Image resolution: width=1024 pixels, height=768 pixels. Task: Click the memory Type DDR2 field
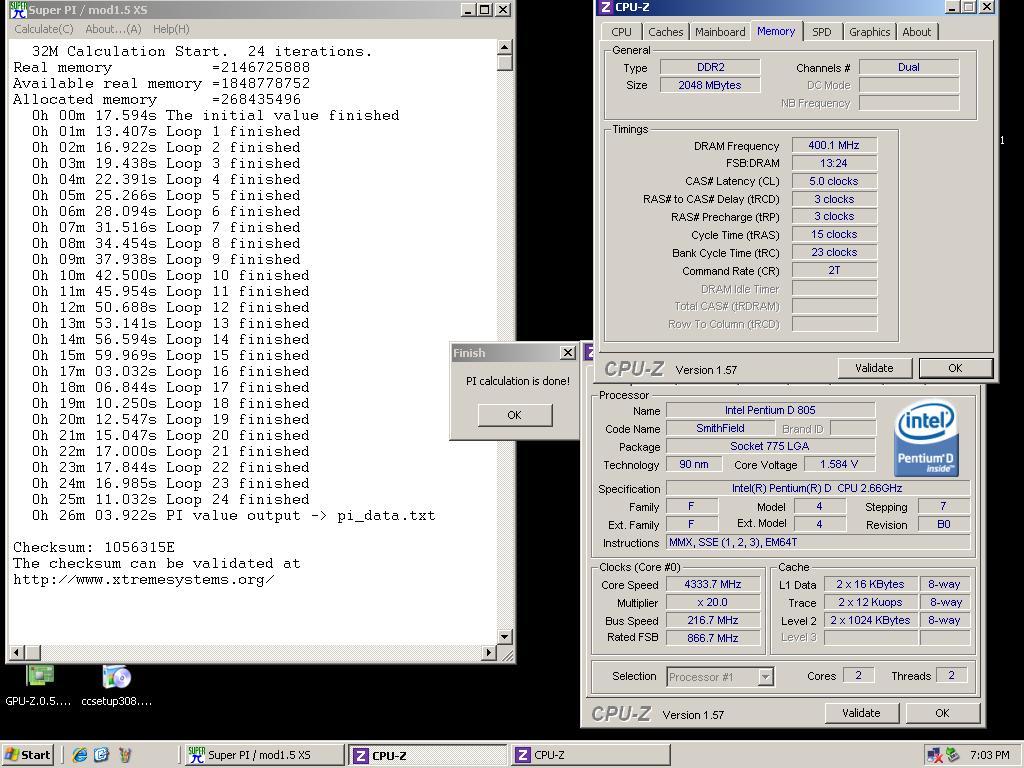[710, 67]
